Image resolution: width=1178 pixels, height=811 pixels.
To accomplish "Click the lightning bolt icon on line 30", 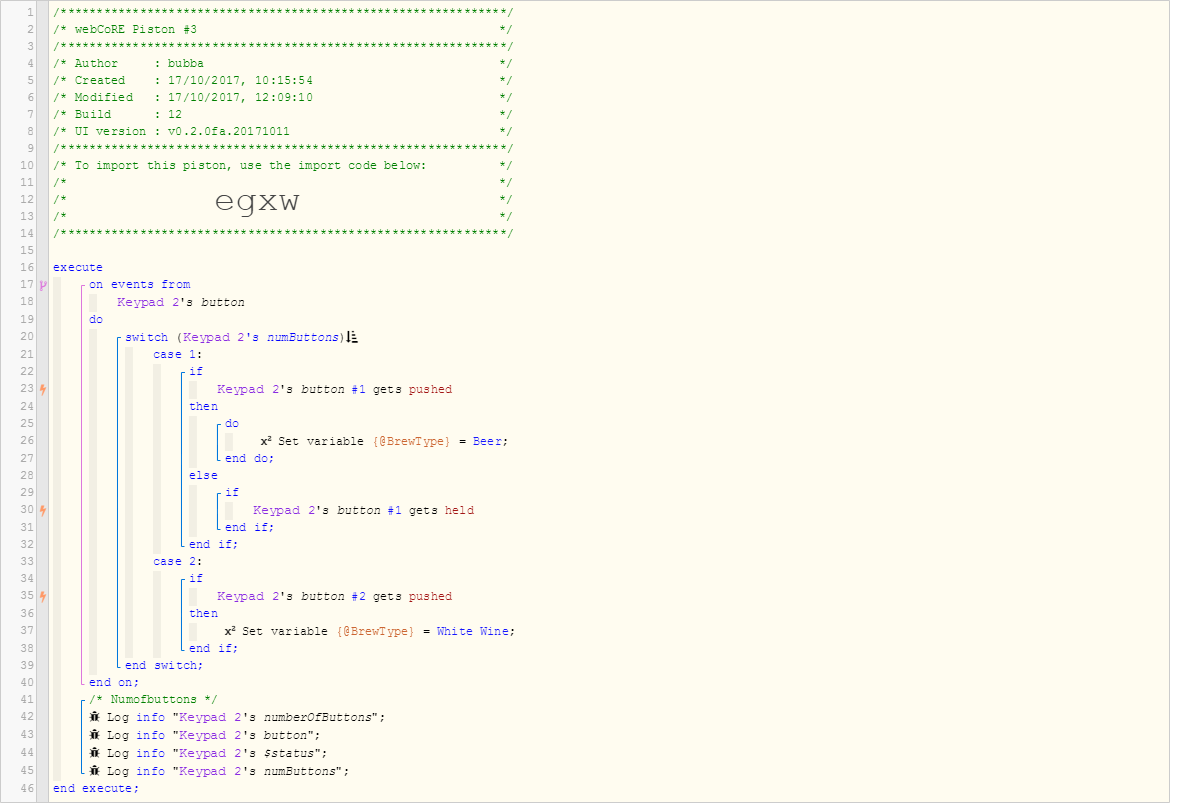I will coord(43,510).
